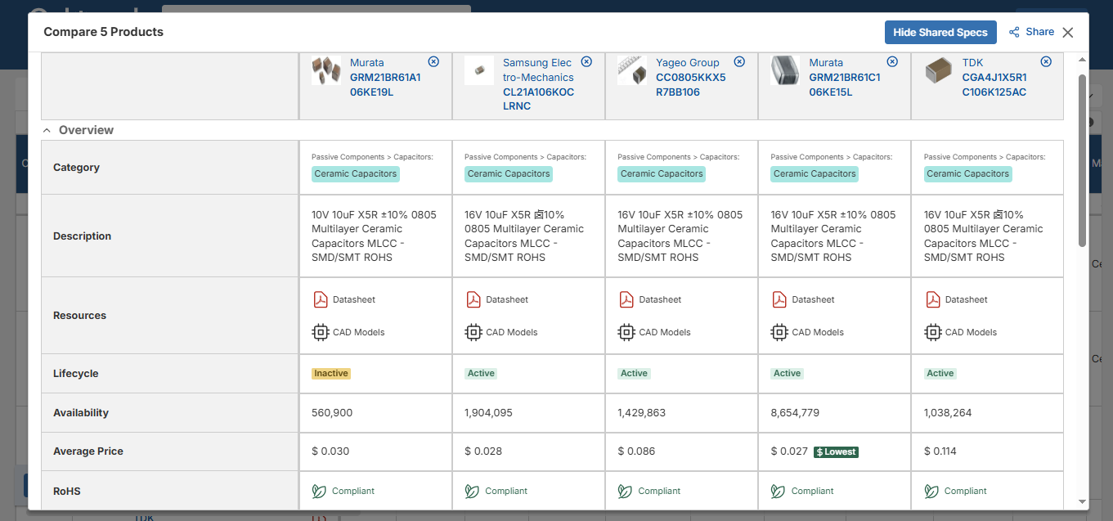Click the vertical scrollbar of compare dialog
Image resolution: width=1113 pixels, height=521 pixels.
point(1082,160)
